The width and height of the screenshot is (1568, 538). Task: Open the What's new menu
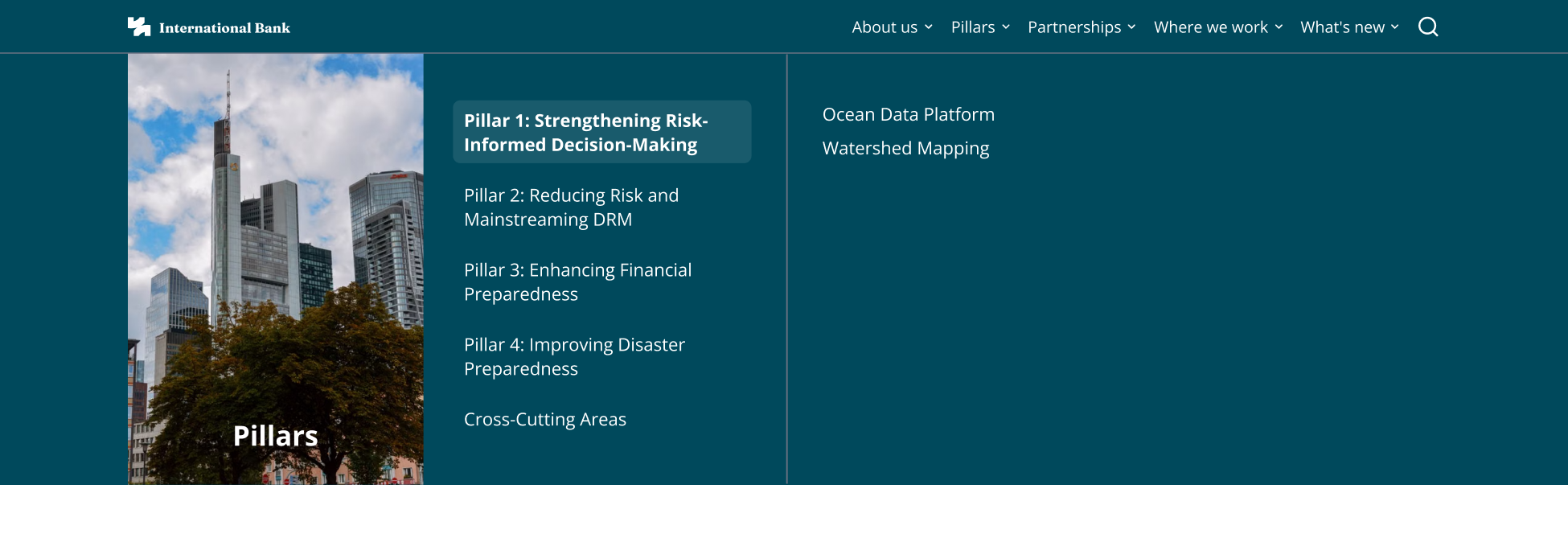1343,27
